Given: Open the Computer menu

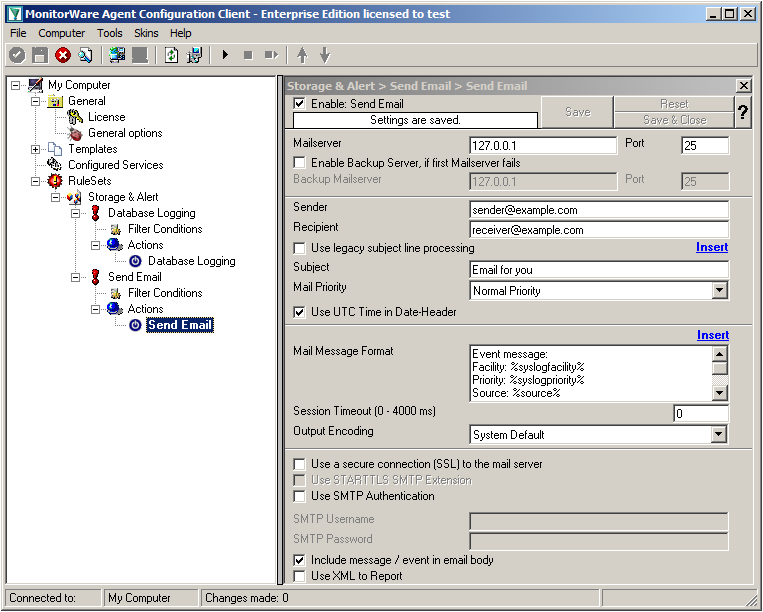Looking at the screenshot, I should 62,33.
